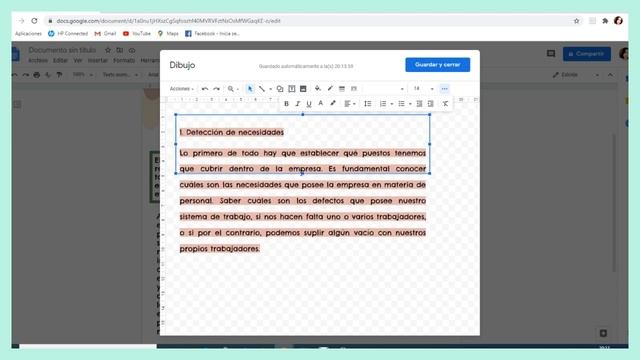Screen dimensions: 640x360
Task: Open the Texto normal style dropdown
Action: tap(120, 75)
